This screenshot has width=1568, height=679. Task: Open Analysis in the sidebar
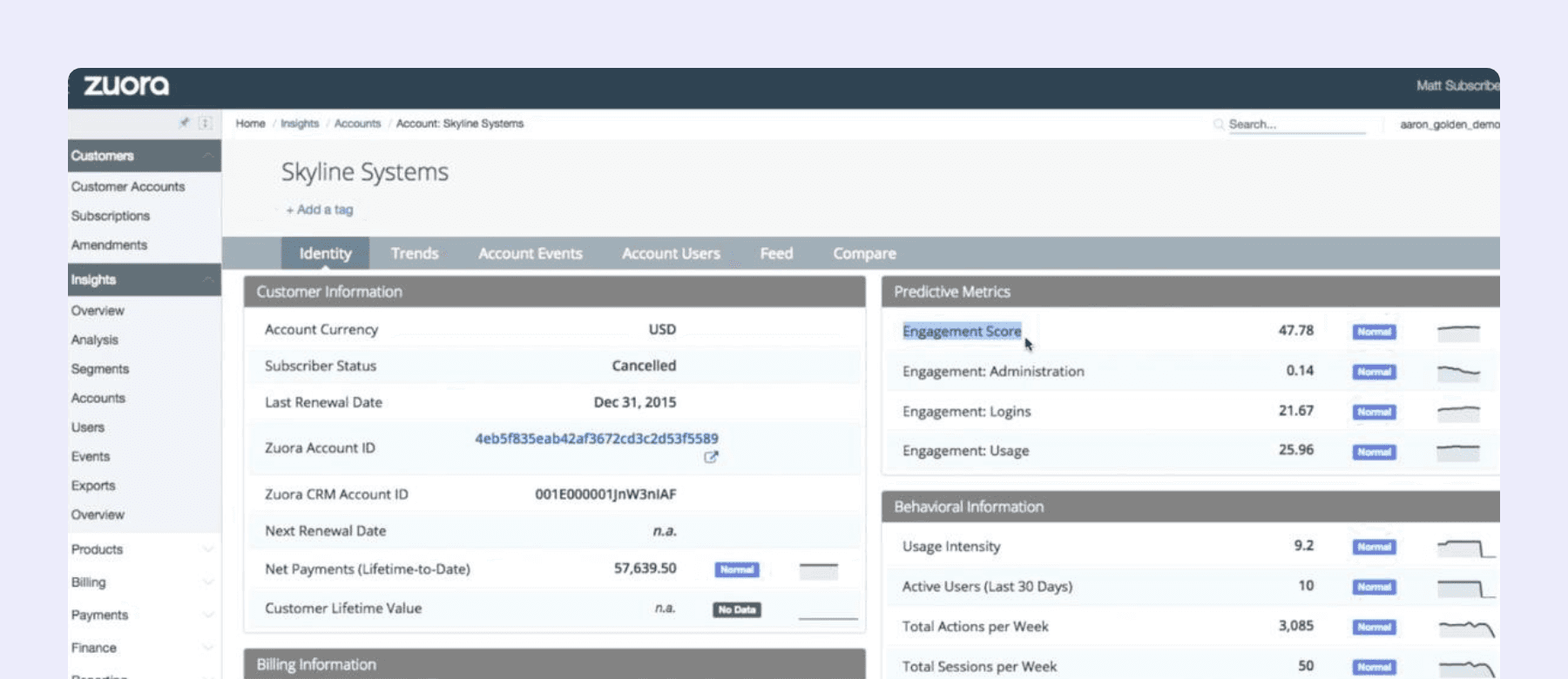(94, 339)
